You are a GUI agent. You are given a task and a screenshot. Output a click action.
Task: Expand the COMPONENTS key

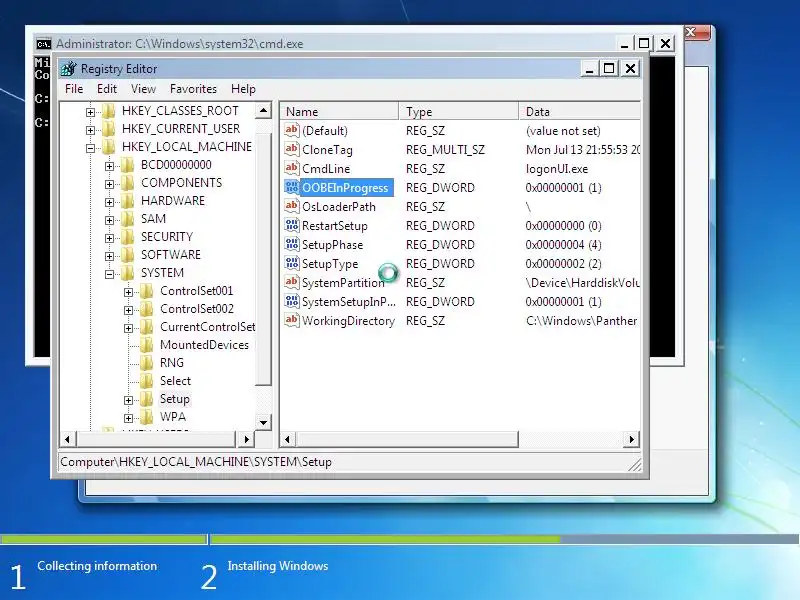[x=109, y=184]
